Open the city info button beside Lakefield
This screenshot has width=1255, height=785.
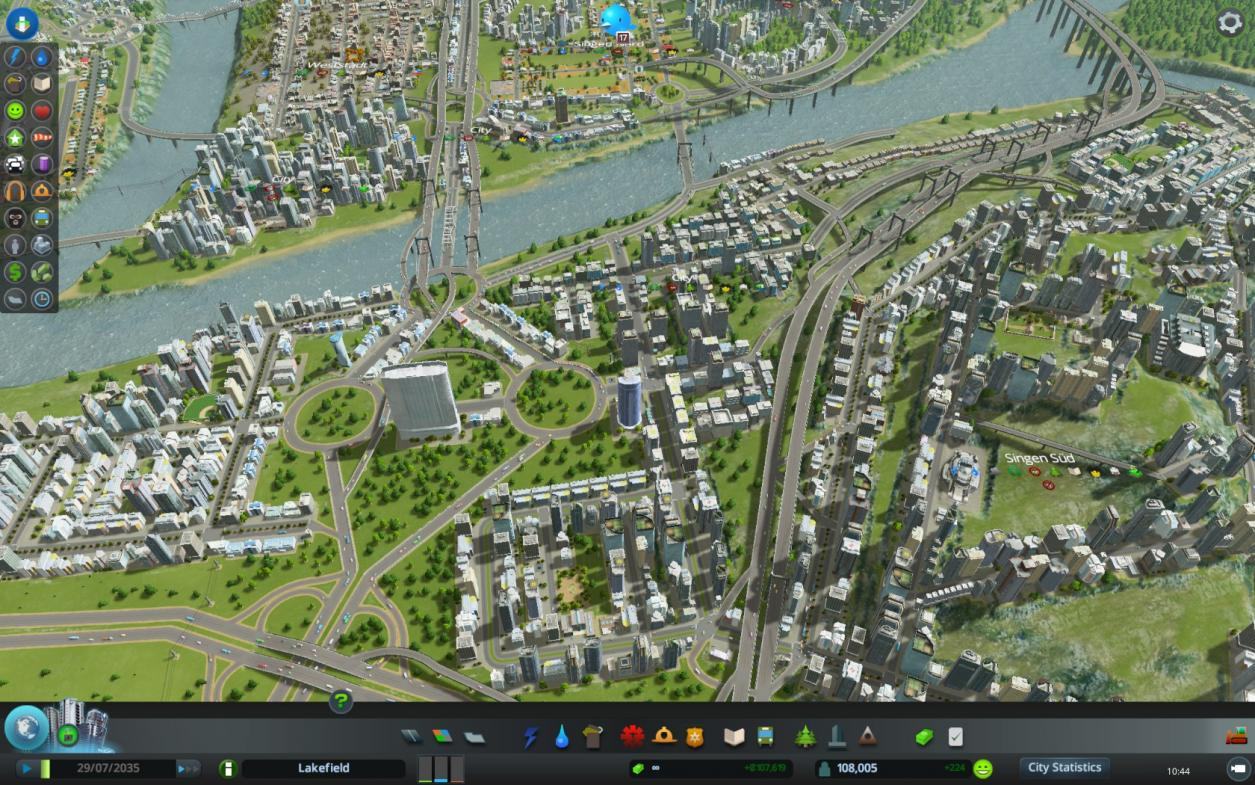coord(228,768)
